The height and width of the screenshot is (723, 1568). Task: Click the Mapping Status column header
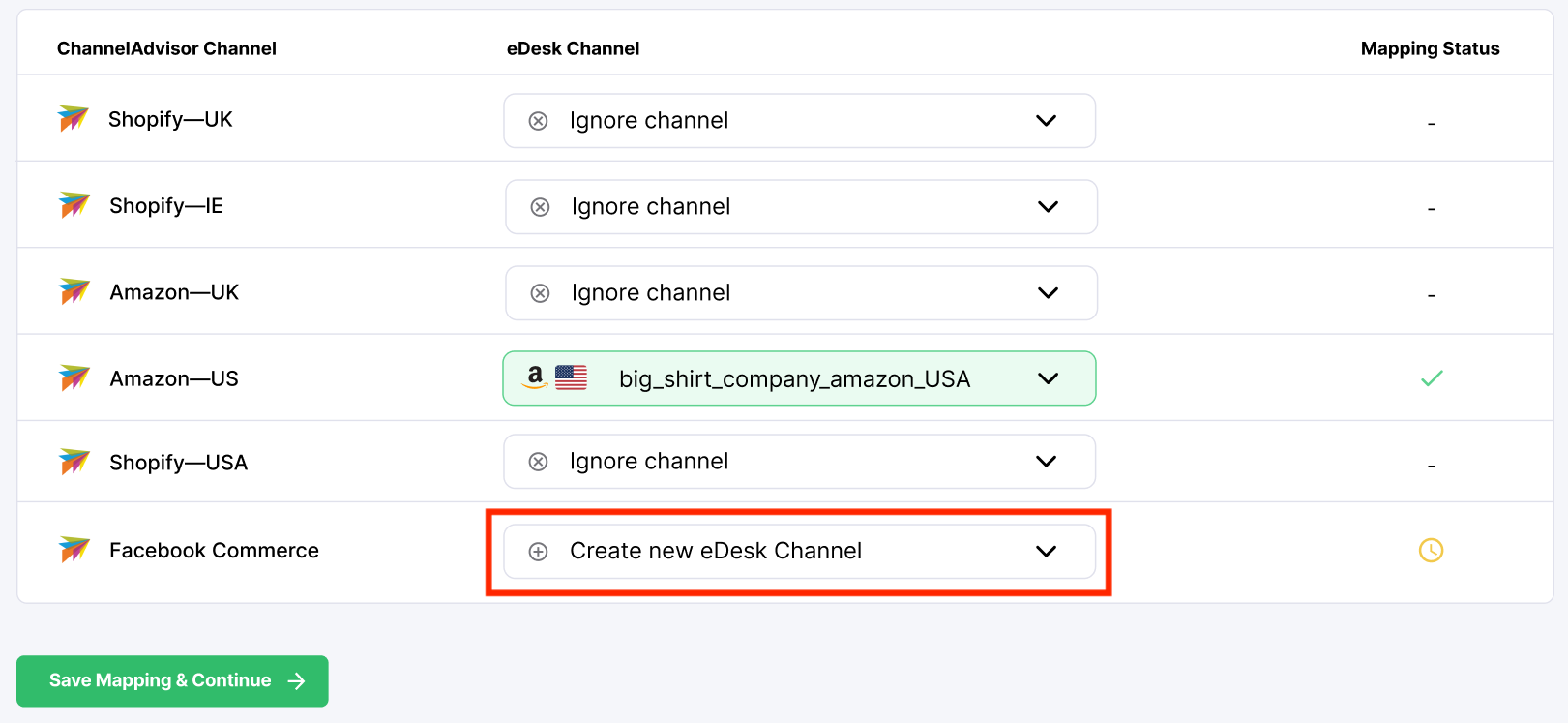coord(1430,48)
